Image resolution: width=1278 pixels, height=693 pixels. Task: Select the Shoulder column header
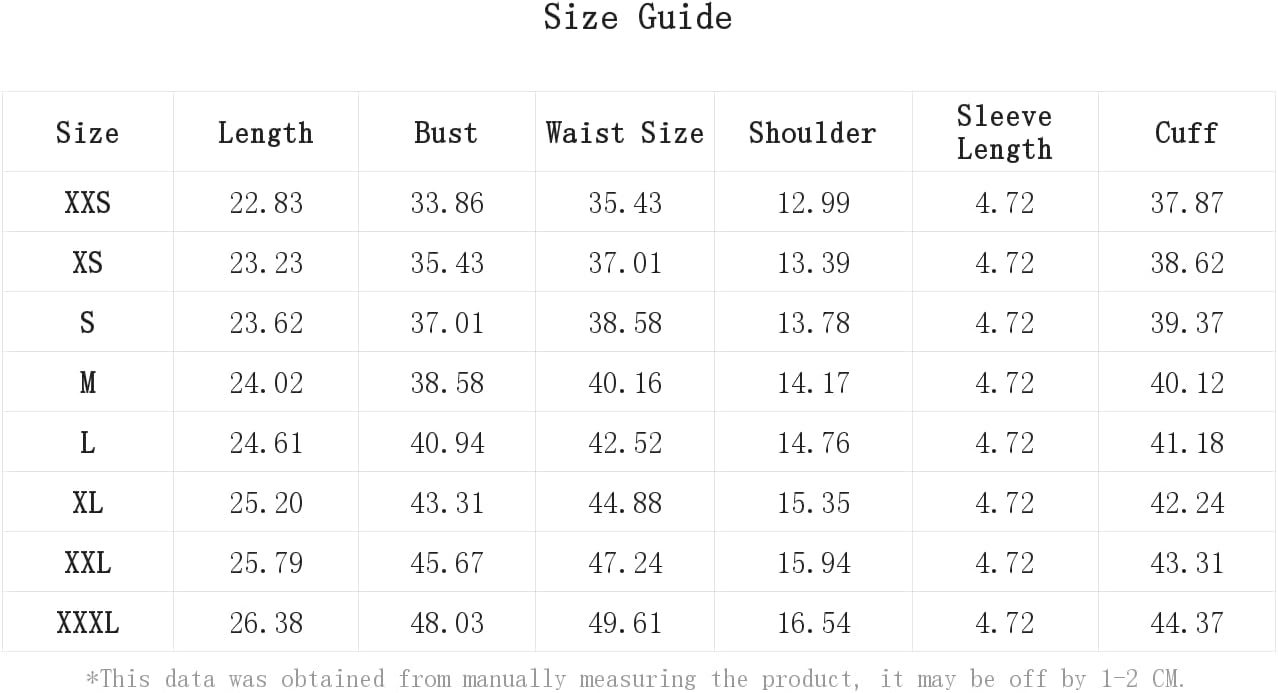point(812,133)
